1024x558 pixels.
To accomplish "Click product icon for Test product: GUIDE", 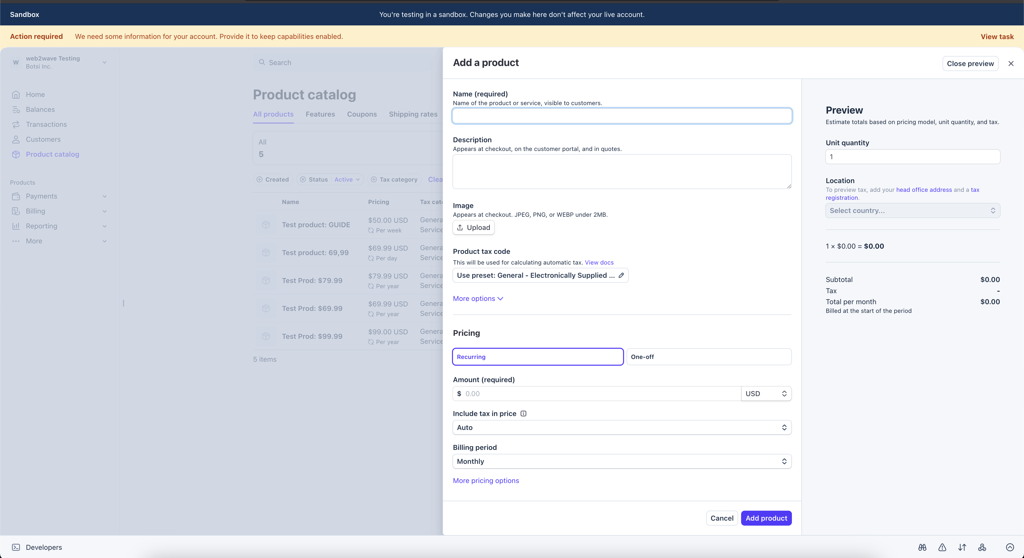I will click(x=266, y=225).
